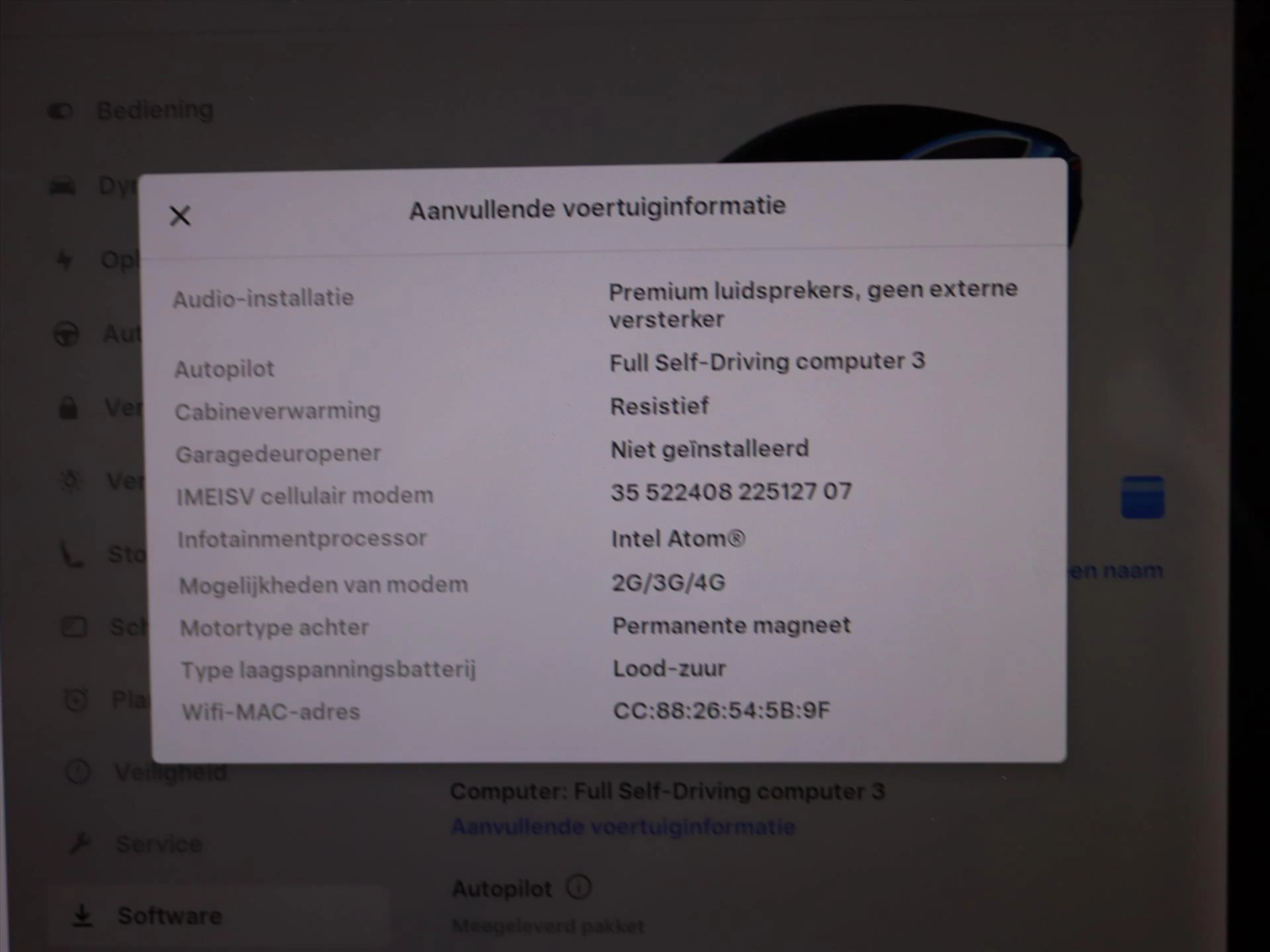Select the Infotainmentprocessor label

[x=302, y=539]
